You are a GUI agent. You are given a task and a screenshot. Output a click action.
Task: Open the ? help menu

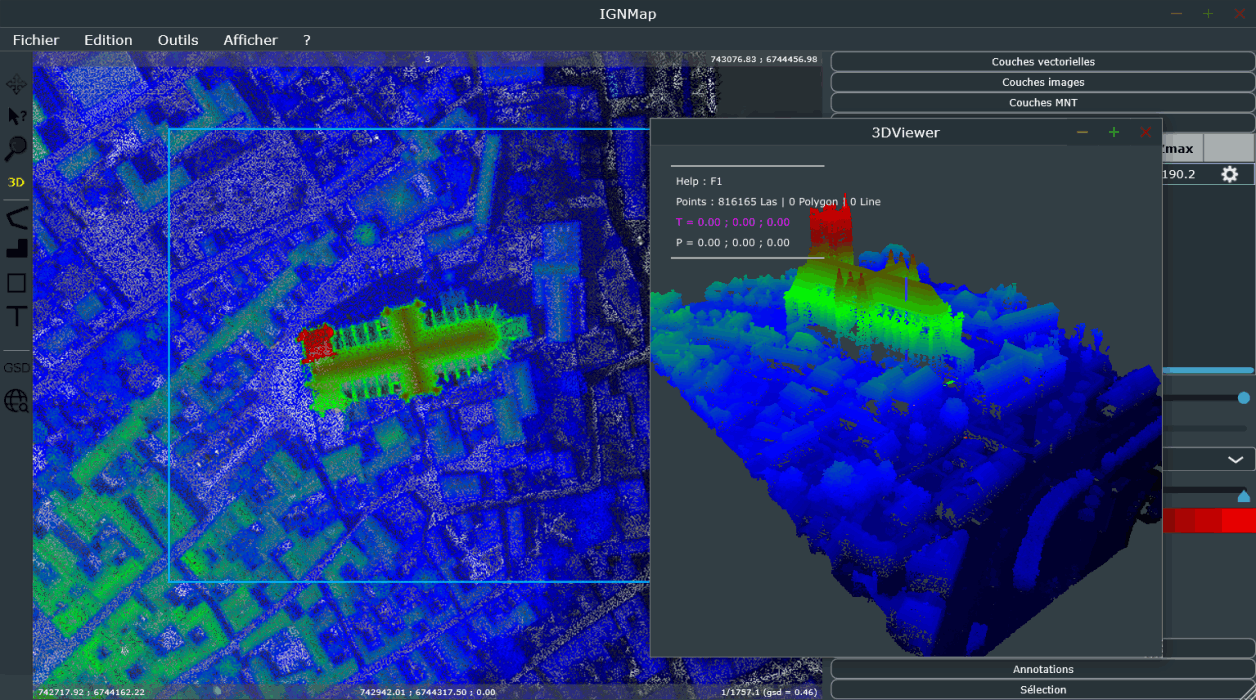point(307,40)
